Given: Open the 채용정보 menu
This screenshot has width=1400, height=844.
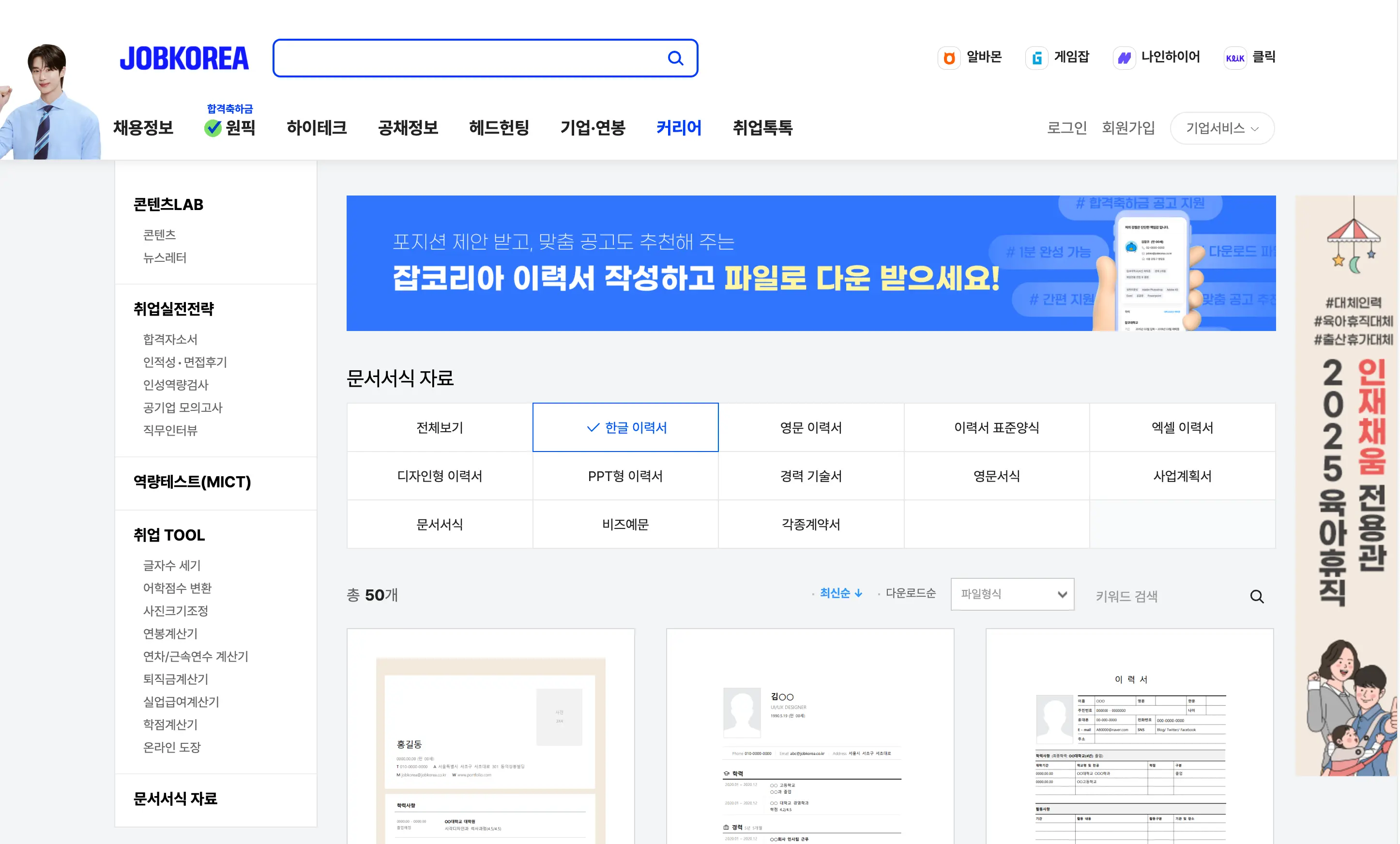Looking at the screenshot, I should coord(143,128).
